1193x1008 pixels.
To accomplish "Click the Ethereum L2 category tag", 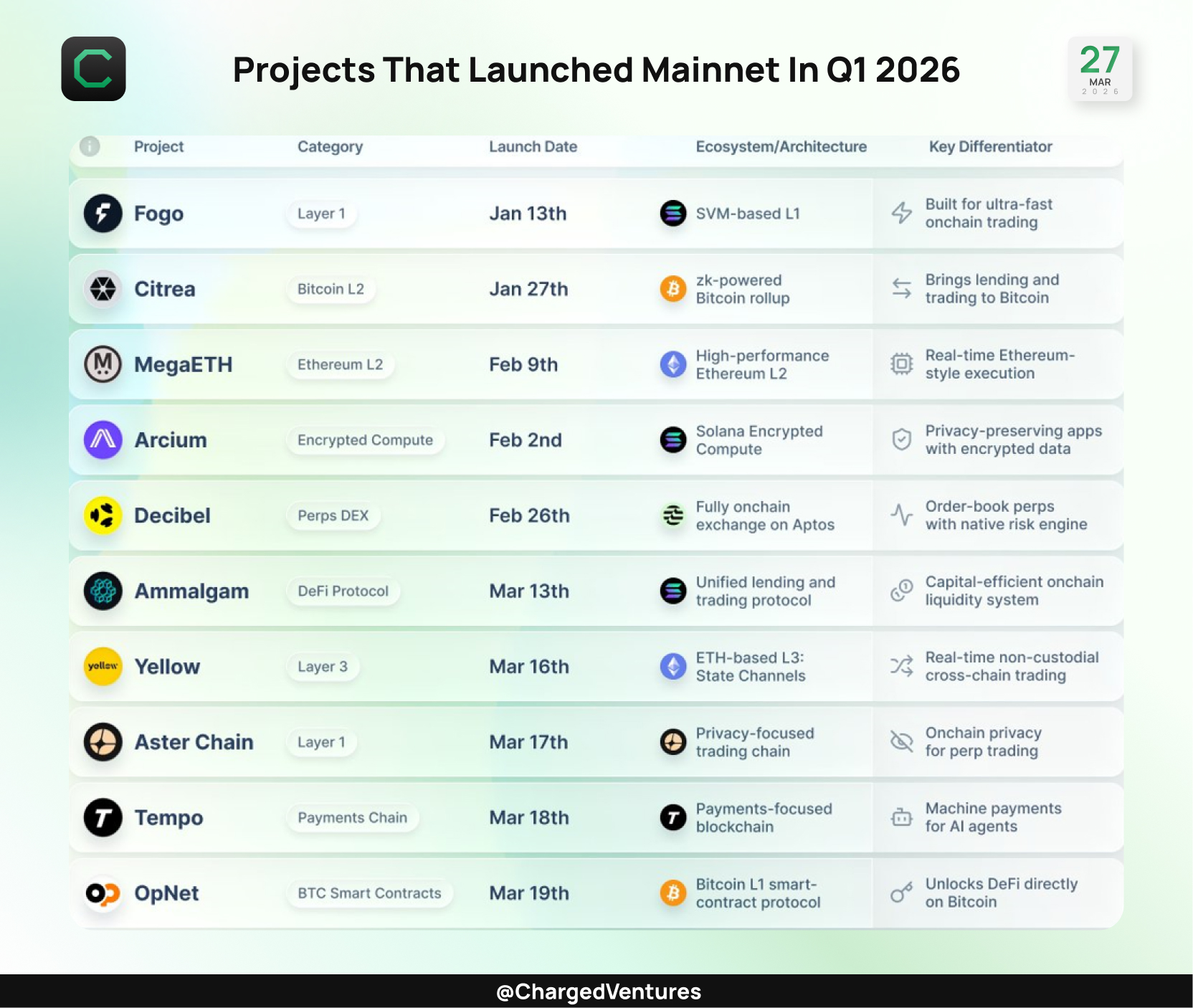I will coord(341,364).
